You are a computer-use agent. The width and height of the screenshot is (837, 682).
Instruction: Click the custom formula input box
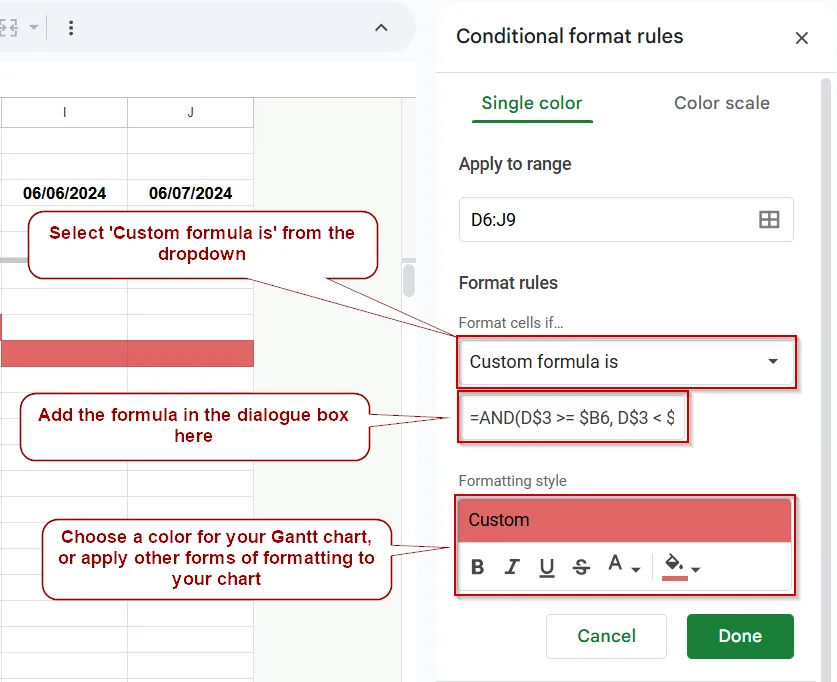572,417
